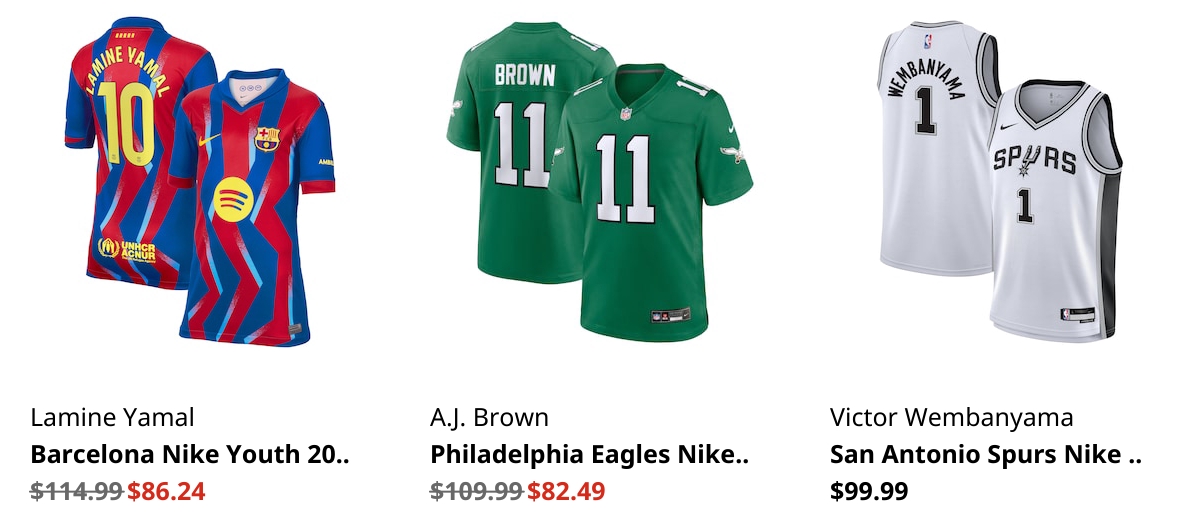Click the crossed-out $114.99 original price
The height and width of the screenshot is (530, 1200).
tap(77, 491)
